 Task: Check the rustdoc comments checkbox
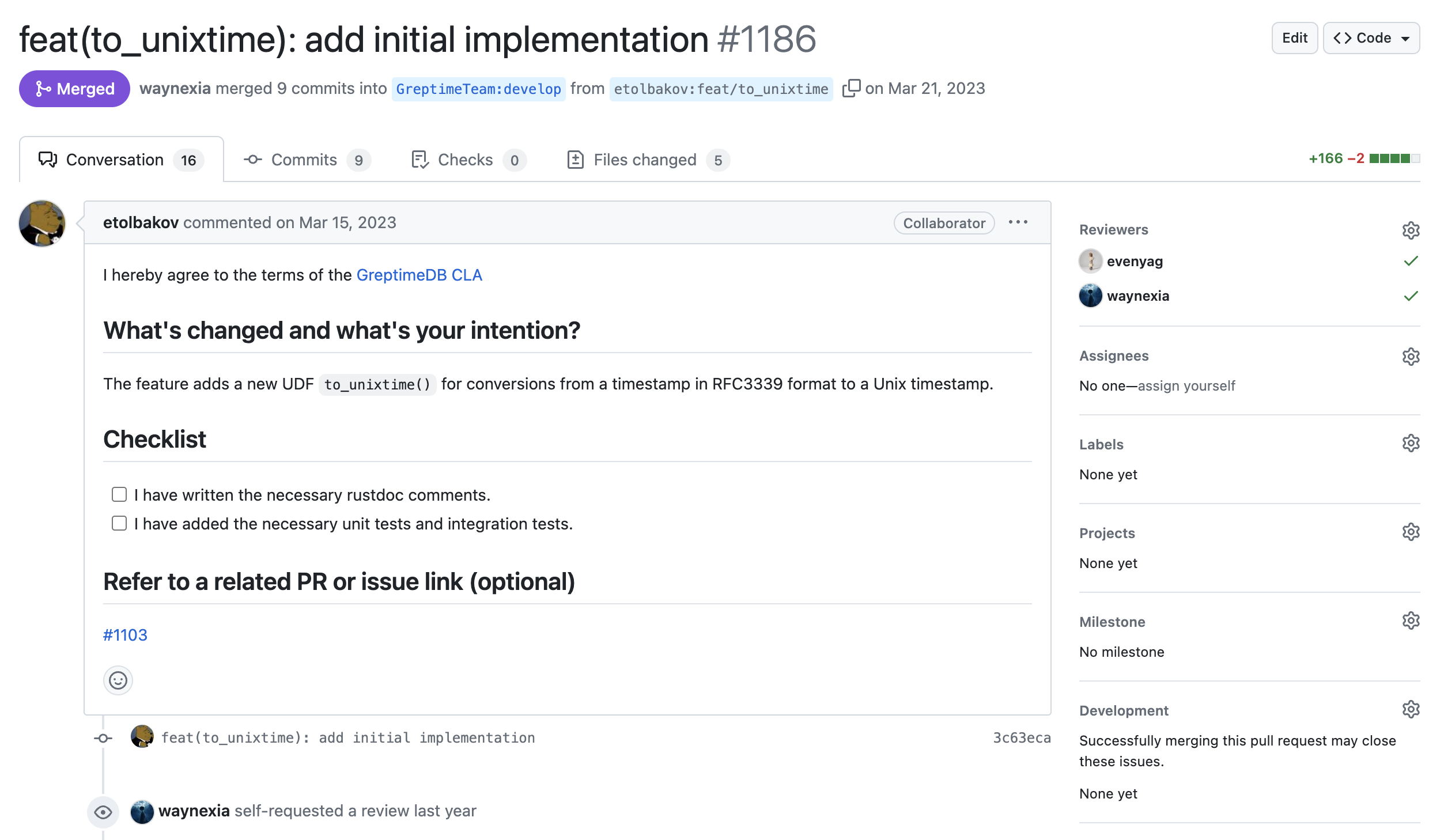pos(119,495)
